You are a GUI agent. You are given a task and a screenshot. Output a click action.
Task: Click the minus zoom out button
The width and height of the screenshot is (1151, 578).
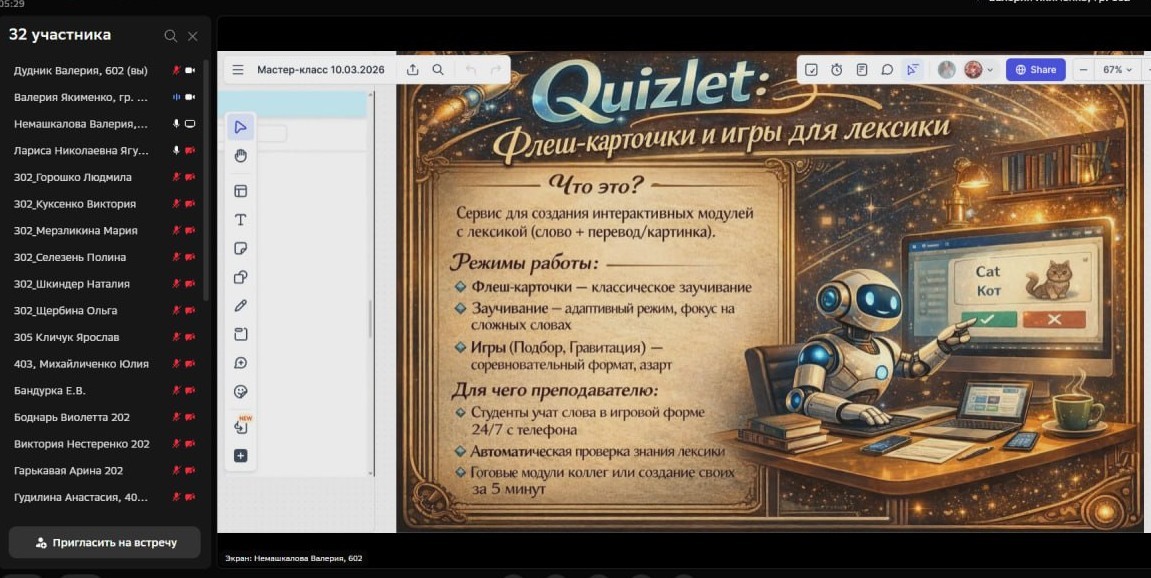click(x=1083, y=70)
